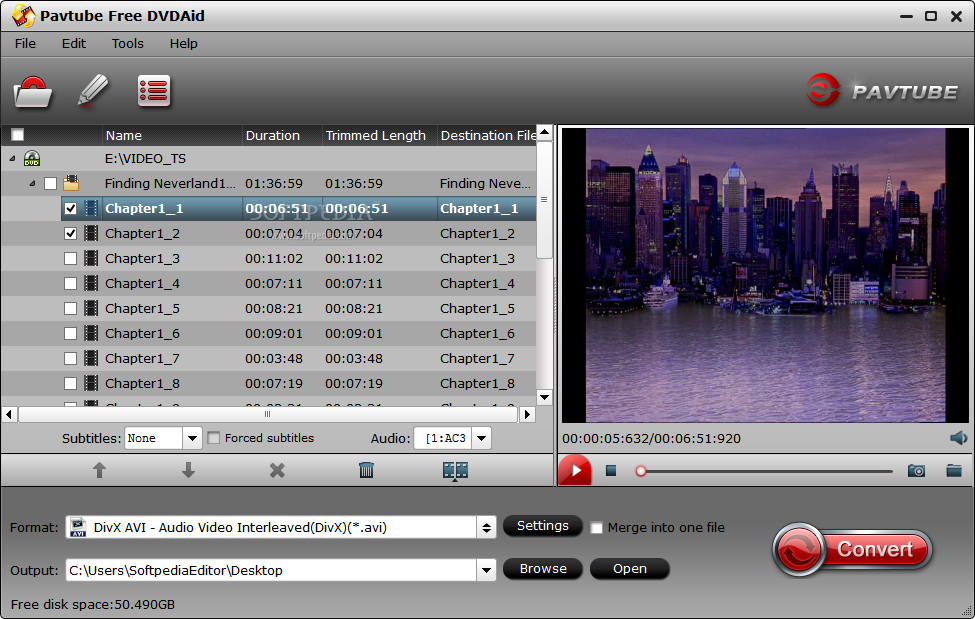
Task: Open the Output path dropdown arrow
Action: point(486,570)
